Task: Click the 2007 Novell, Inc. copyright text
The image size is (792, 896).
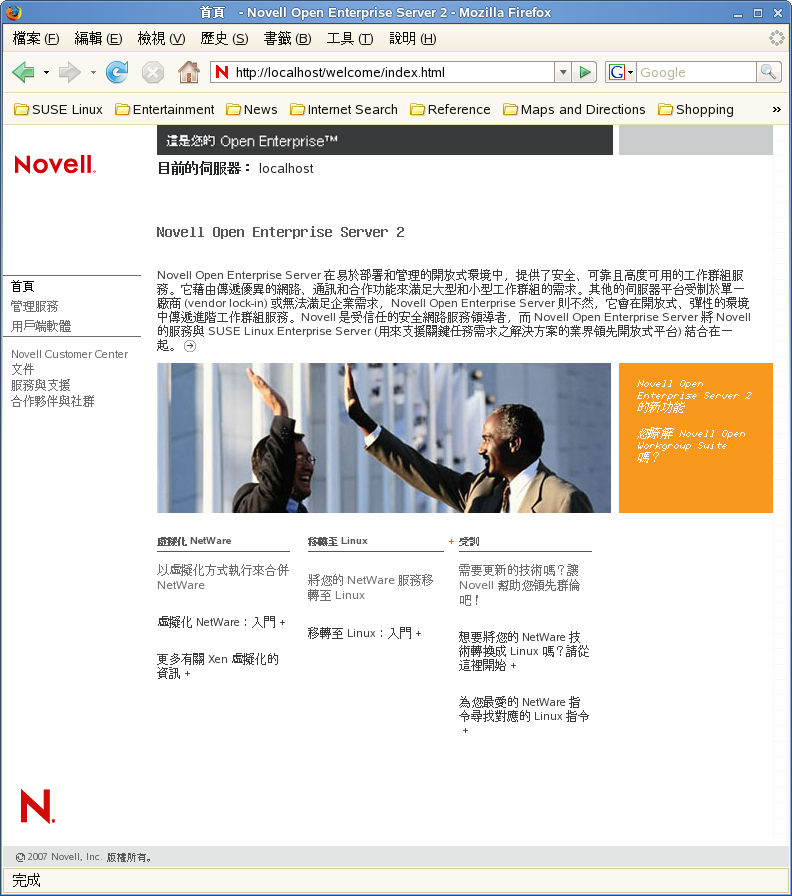Action: 84,857
